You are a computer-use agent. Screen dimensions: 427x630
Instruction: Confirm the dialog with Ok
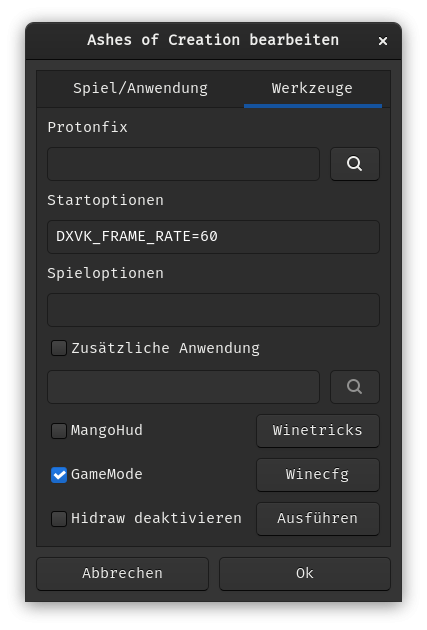pos(305,574)
